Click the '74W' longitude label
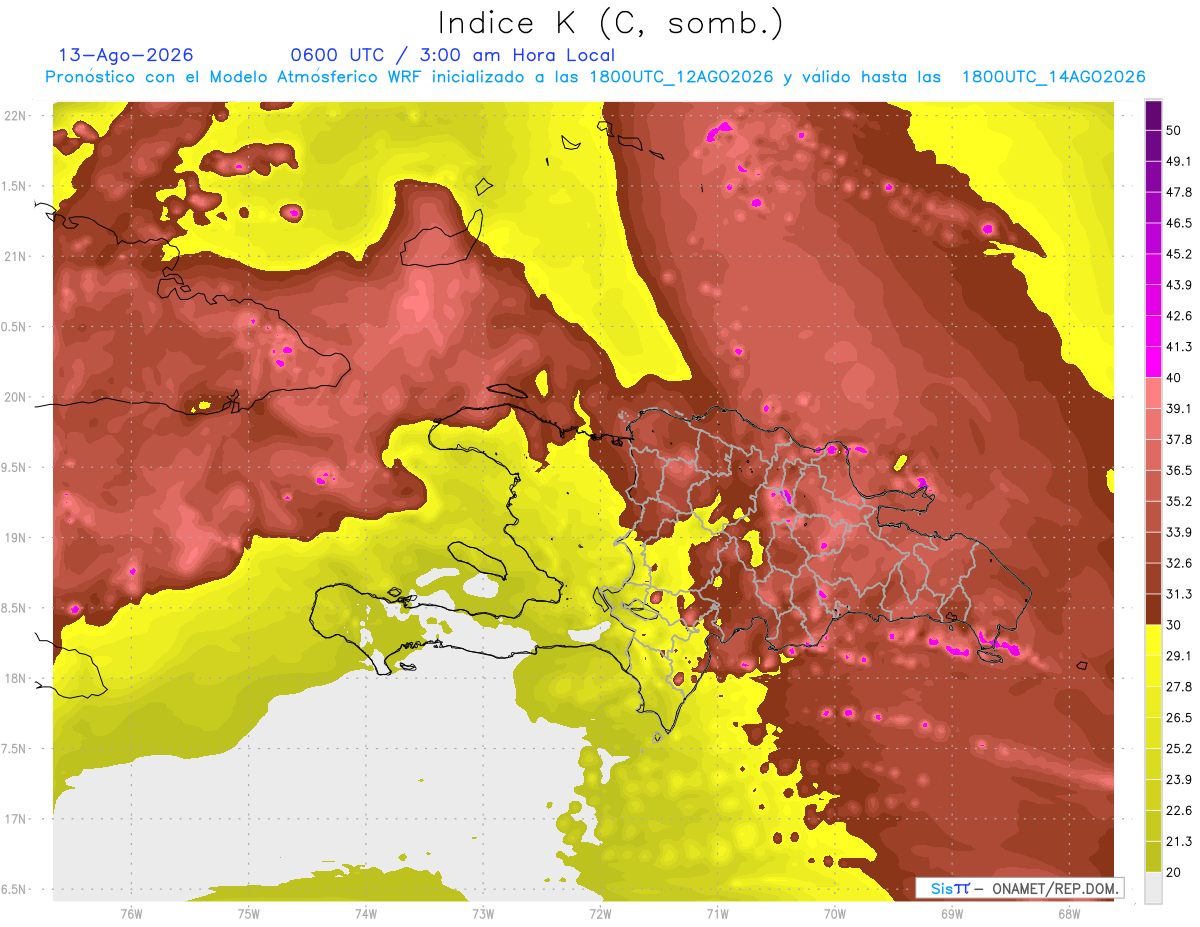 coord(366,912)
